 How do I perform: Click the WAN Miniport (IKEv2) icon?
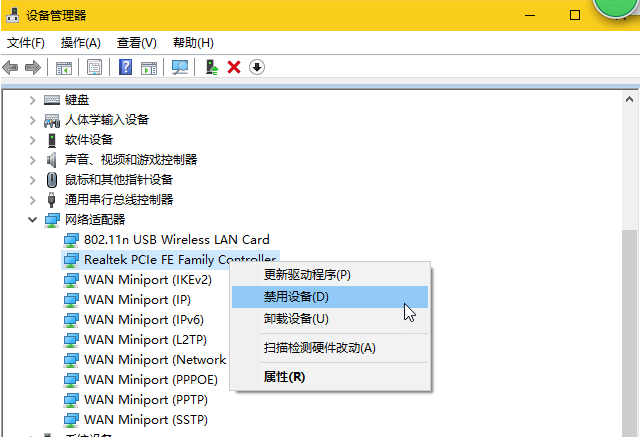[71, 280]
